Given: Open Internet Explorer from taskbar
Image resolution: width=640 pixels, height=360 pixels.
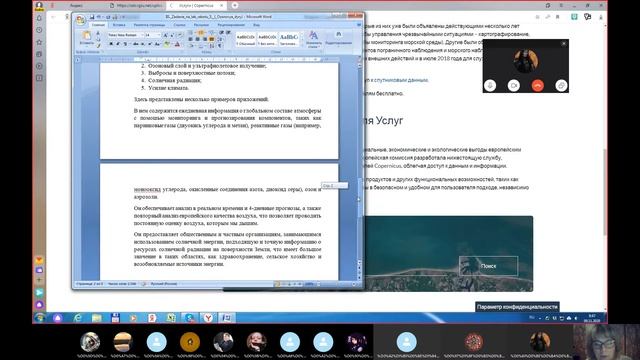Looking at the screenshot, I should 78,318.
